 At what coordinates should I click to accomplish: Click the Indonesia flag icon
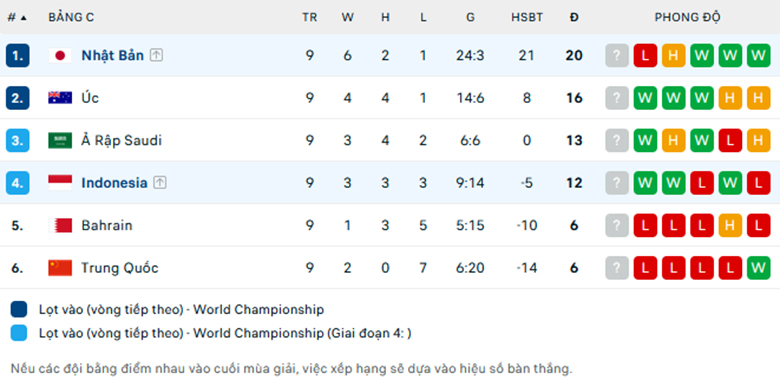[x=60, y=183]
